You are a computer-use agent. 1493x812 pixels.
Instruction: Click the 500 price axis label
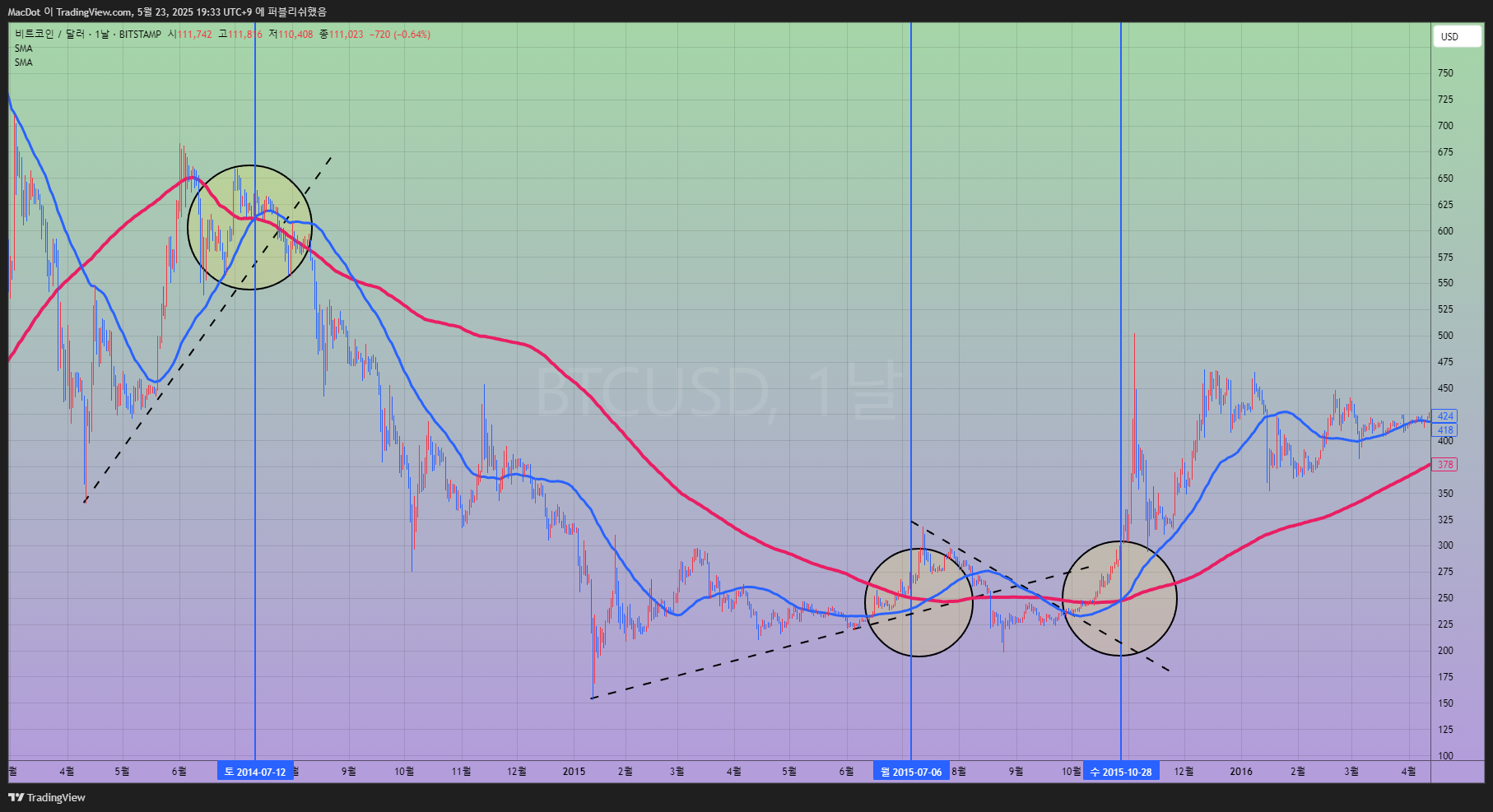point(1445,336)
